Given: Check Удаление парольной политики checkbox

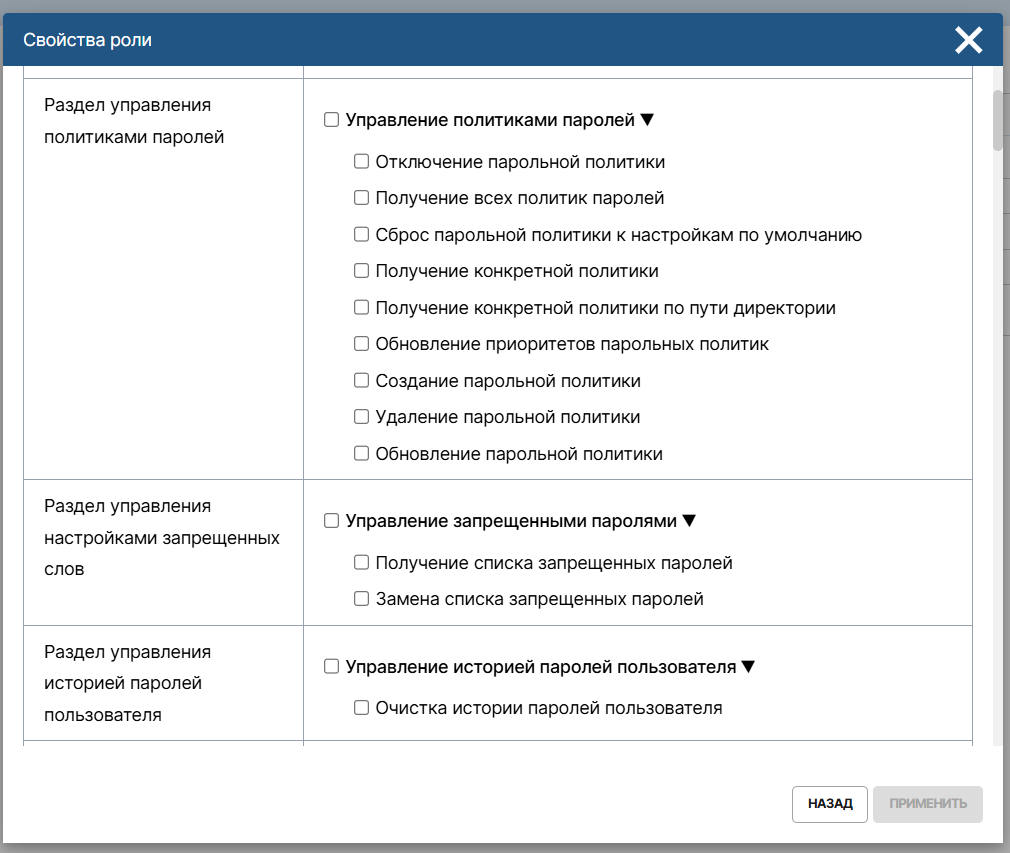Looking at the screenshot, I should click(x=362, y=417).
